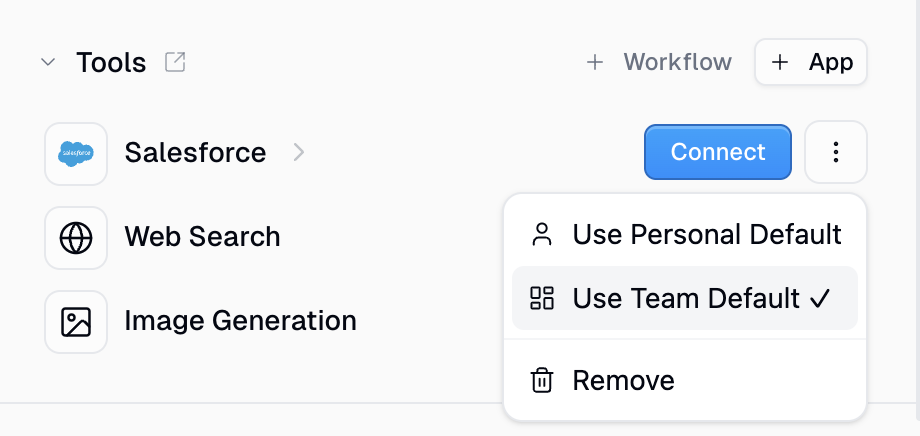Click the three-dot menu button for Salesforce
This screenshot has width=920, height=436.
836,152
